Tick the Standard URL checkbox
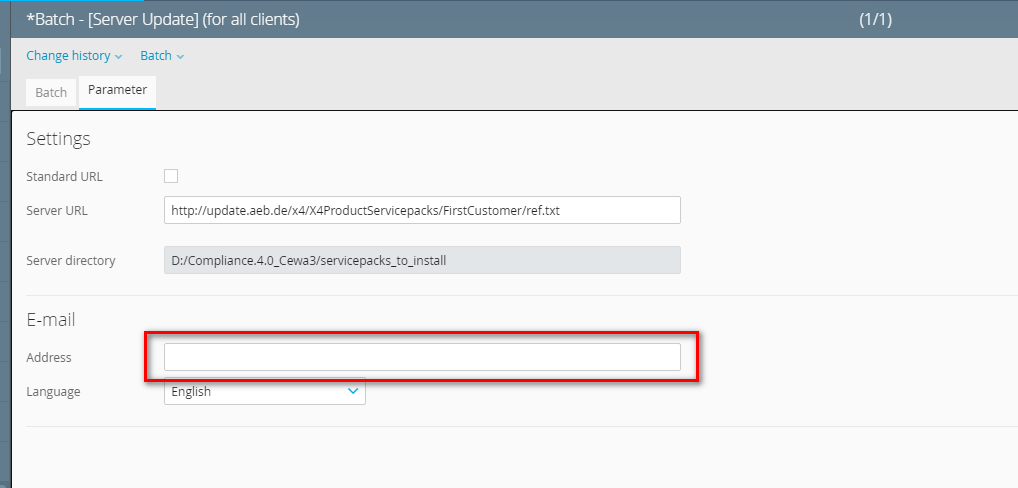Image resolution: width=1018 pixels, height=488 pixels. click(171, 176)
